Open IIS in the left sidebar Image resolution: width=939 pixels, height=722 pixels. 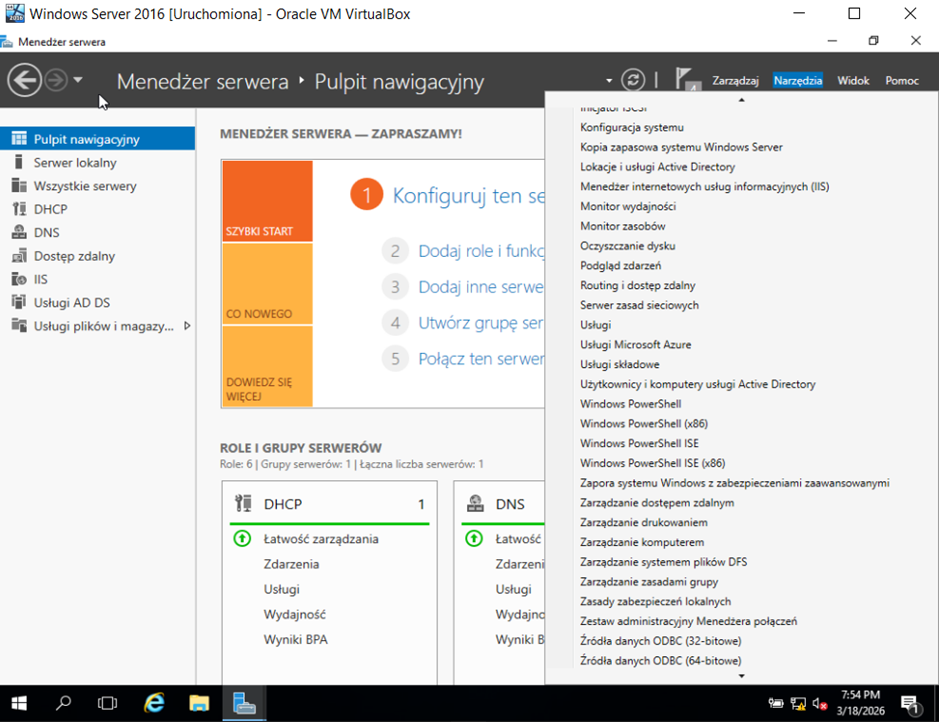40,279
